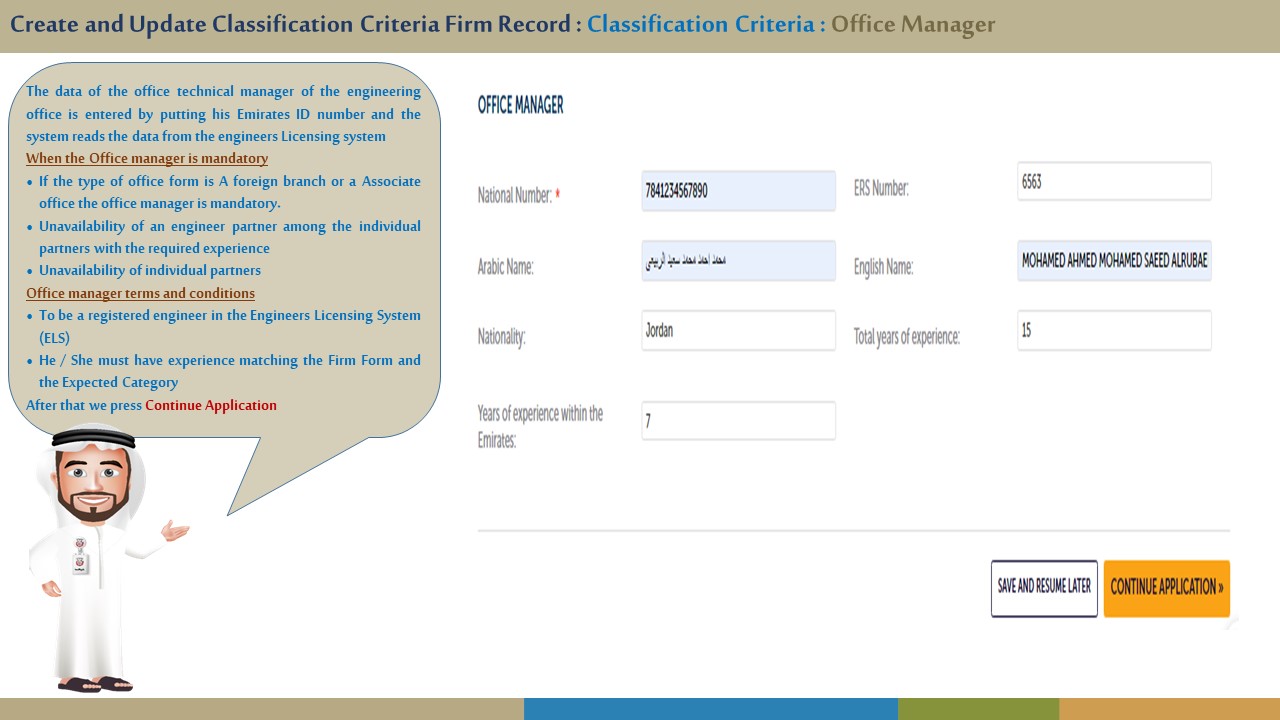Click the green footer color bar
The height and width of the screenshot is (720, 1280).
[978, 709]
